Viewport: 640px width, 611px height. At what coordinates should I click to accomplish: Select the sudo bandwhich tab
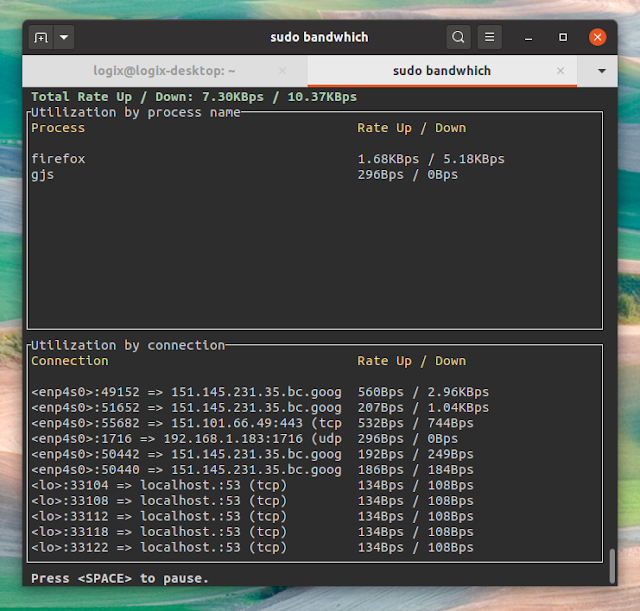[442, 71]
